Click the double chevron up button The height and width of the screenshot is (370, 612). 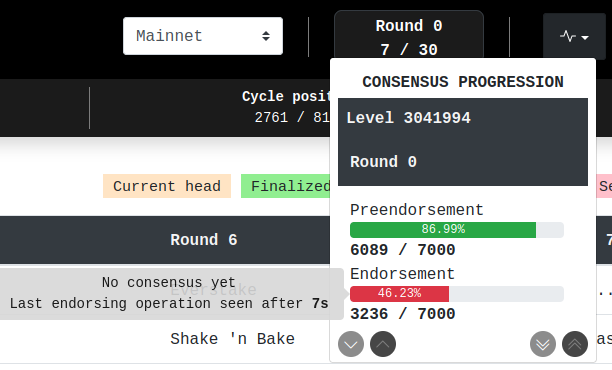click(575, 344)
